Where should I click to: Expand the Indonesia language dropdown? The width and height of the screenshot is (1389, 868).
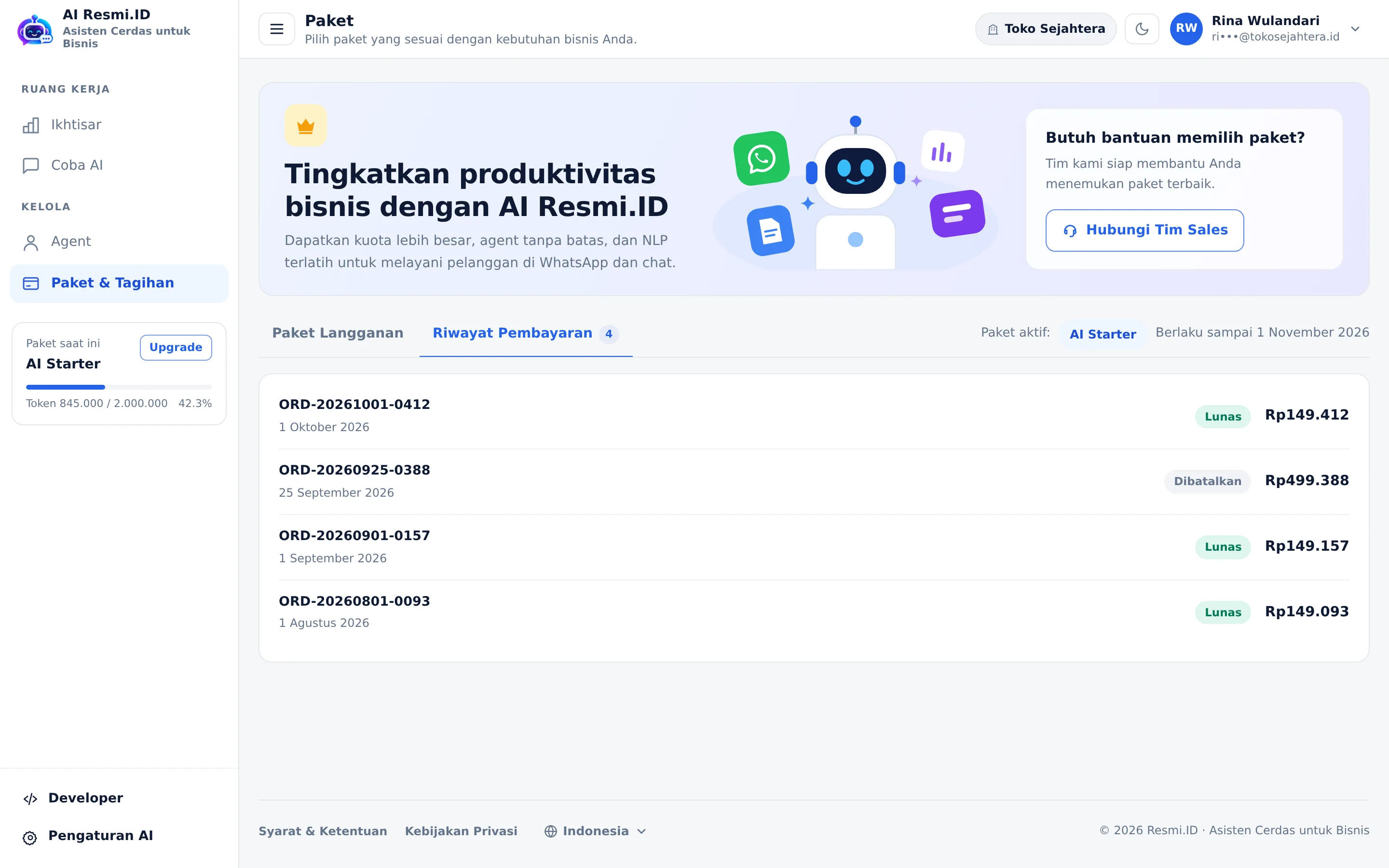(595, 831)
